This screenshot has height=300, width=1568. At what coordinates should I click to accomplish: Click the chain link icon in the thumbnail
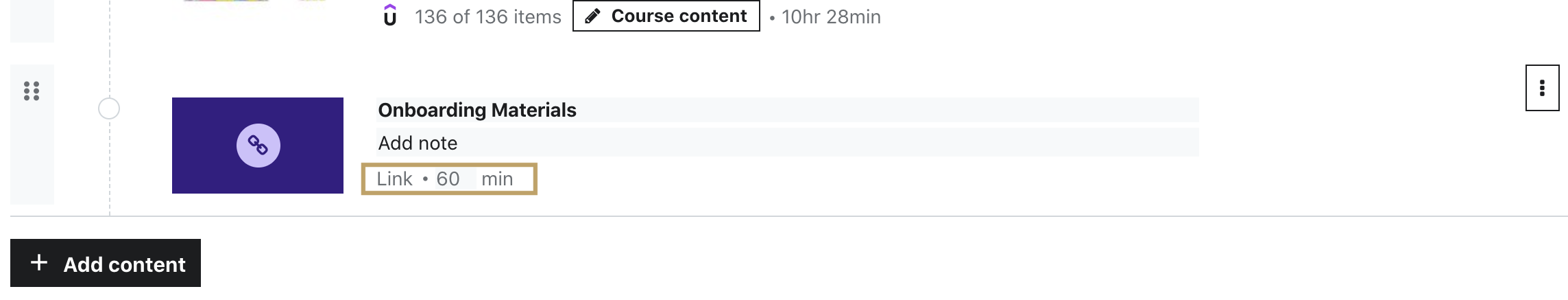tap(258, 146)
